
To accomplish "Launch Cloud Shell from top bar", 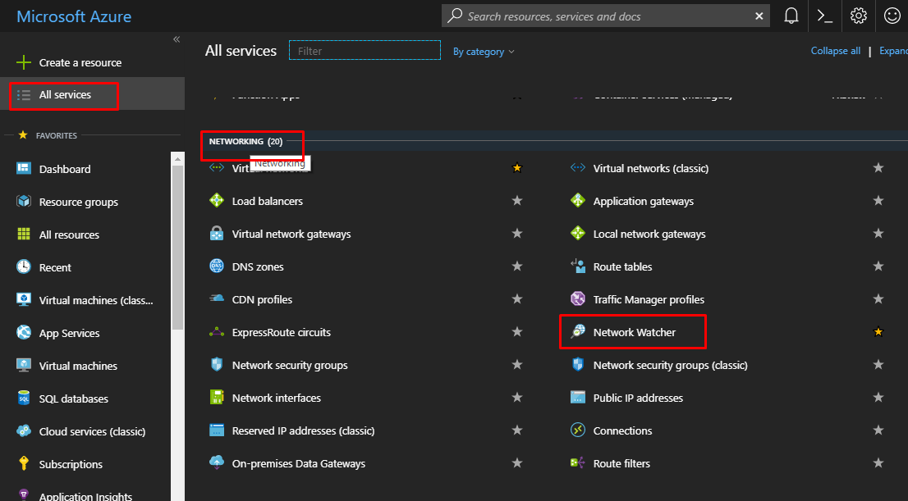I will click(x=824, y=16).
